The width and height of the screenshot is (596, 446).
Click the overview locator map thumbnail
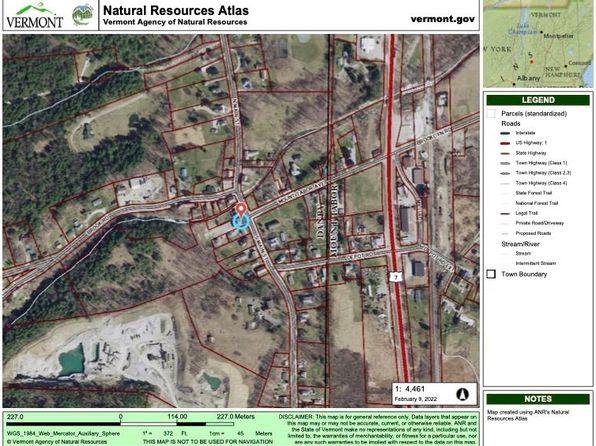pyautogui.click(x=538, y=43)
